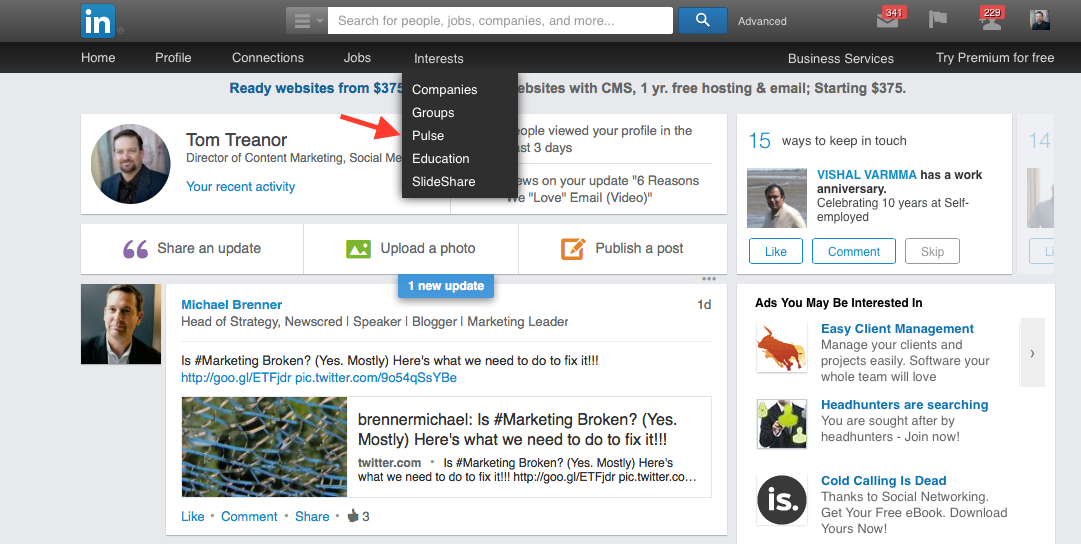Open the Ready websites ad link
This screenshot has width=1081, height=544.
[x=316, y=88]
